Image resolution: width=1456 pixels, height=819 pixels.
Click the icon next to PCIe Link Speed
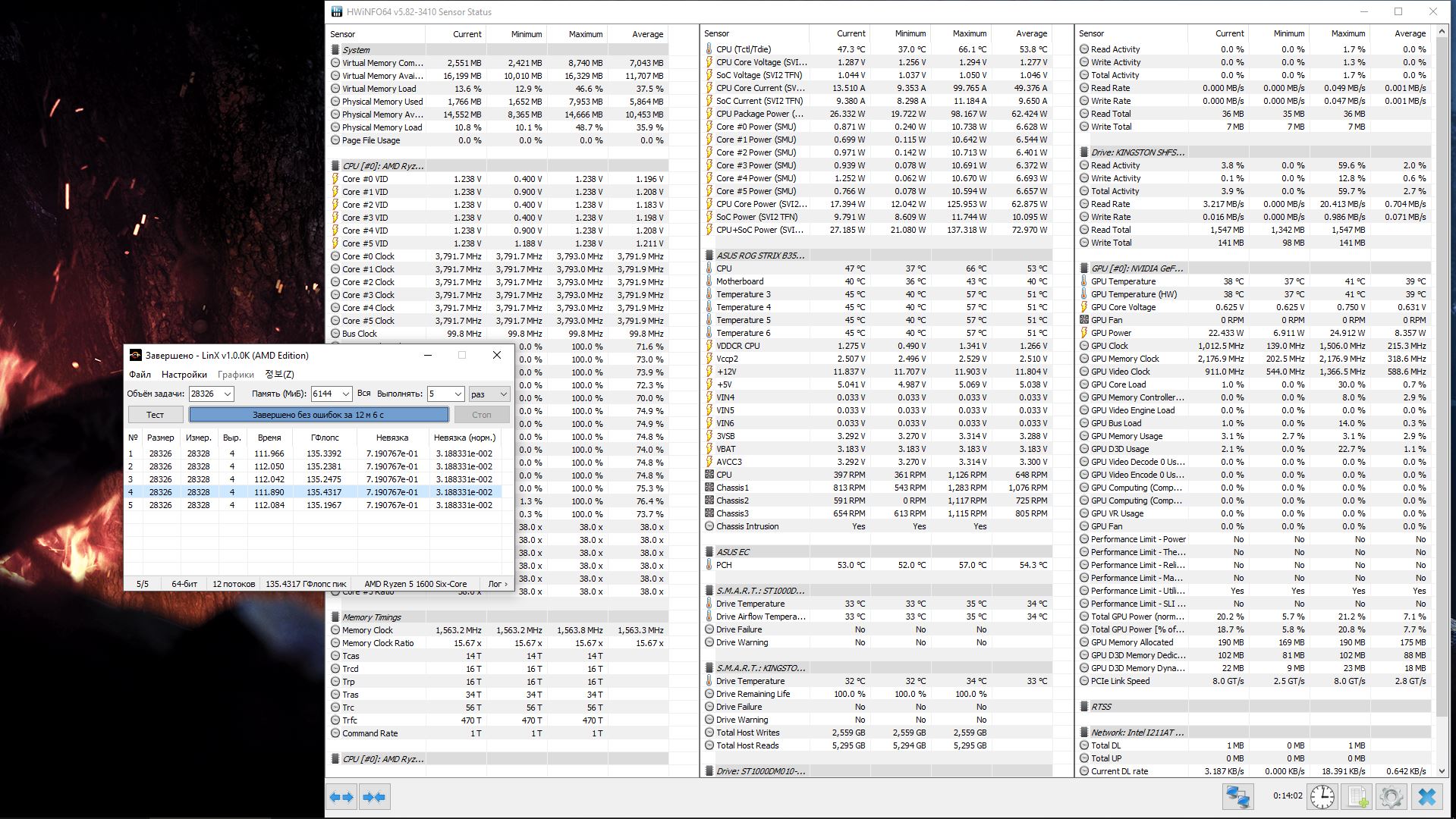pyautogui.click(x=1084, y=681)
